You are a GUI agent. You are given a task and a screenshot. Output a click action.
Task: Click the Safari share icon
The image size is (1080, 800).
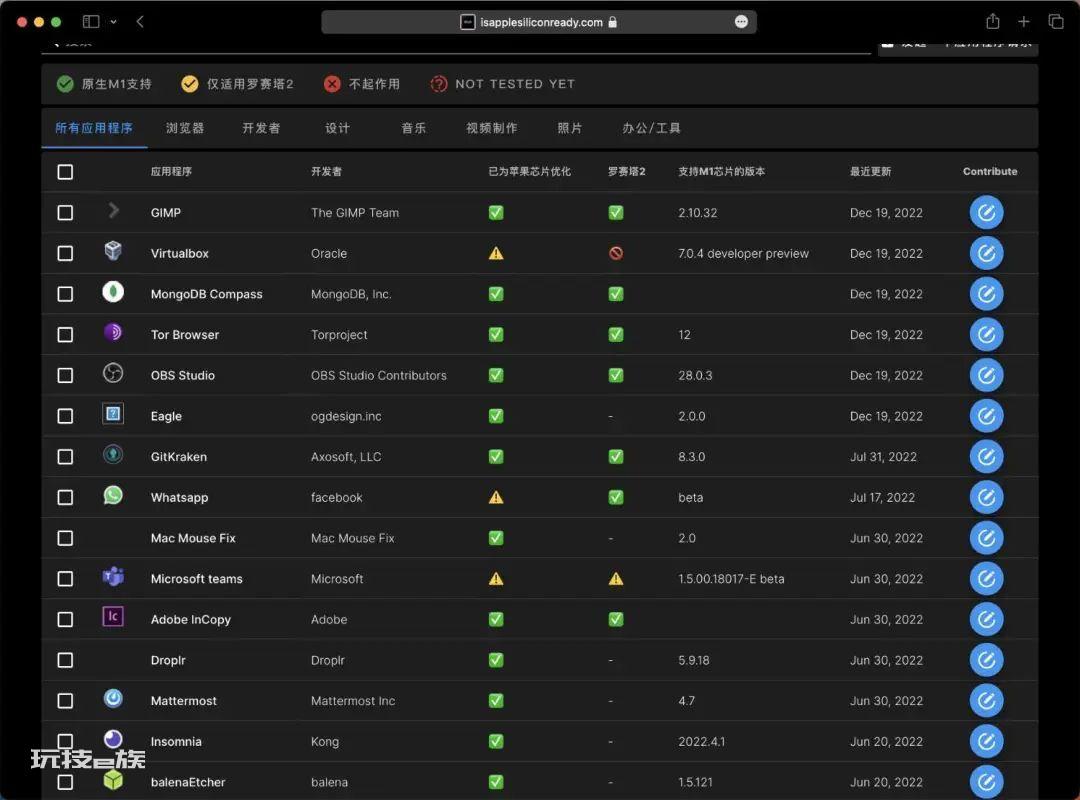993,21
